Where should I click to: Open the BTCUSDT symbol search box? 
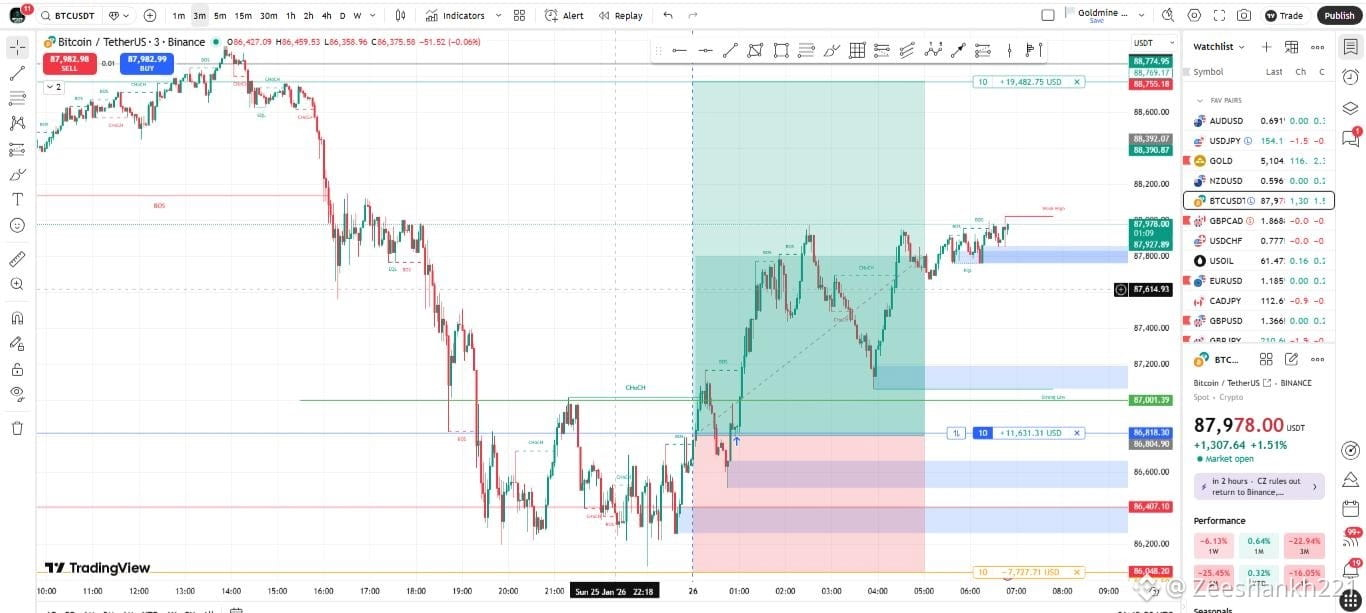(x=69, y=15)
